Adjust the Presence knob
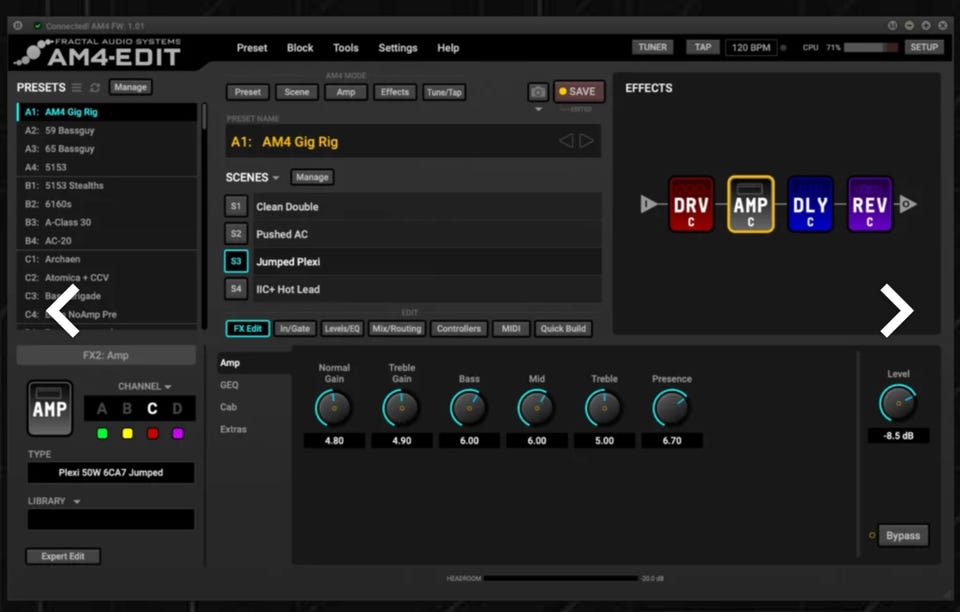Image resolution: width=960 pixels, height=612 pixels. (671, 408)
